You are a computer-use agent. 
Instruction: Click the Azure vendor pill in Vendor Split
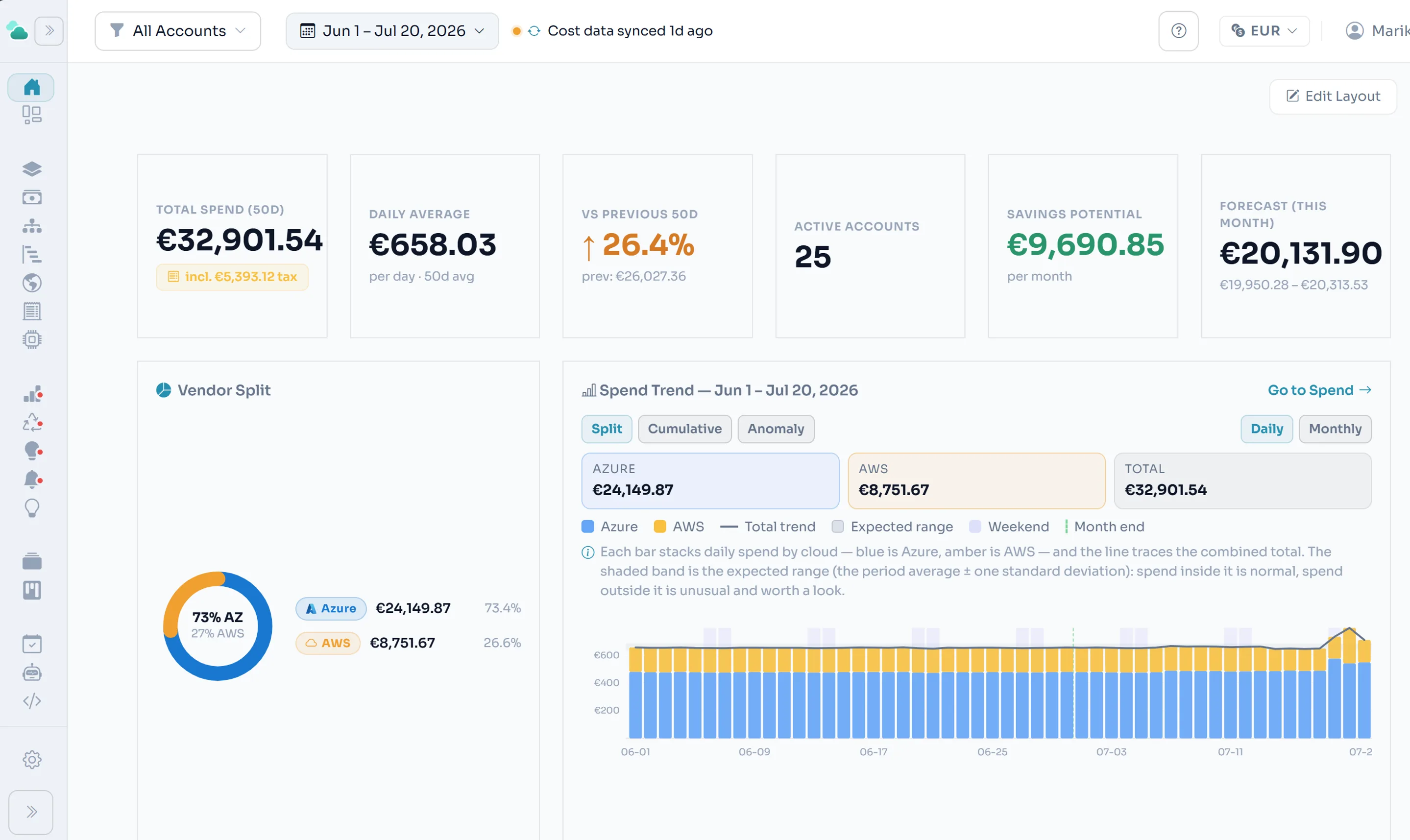331,608
